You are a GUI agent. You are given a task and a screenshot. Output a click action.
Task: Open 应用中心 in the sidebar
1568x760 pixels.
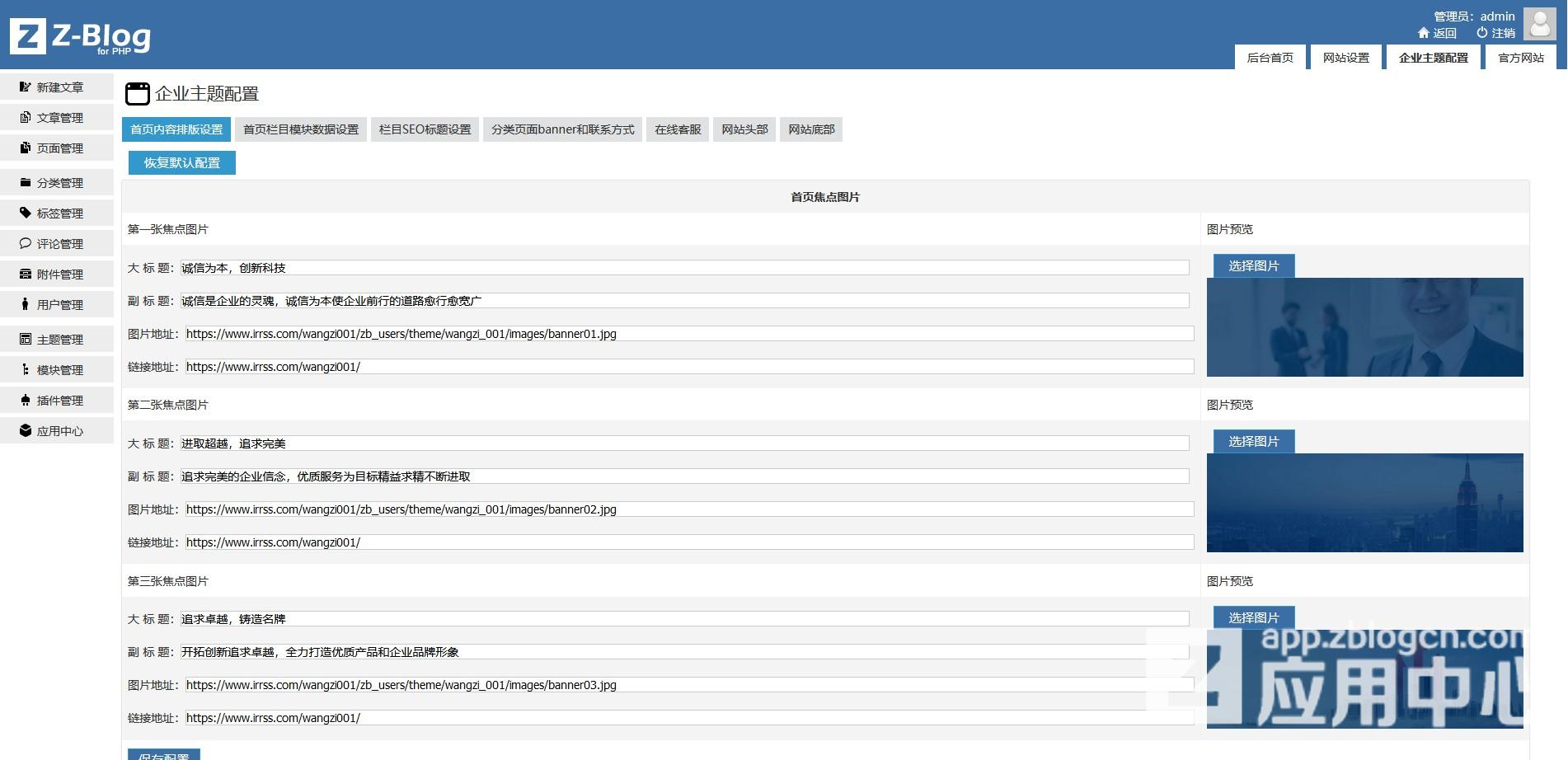tap(57, 430)
